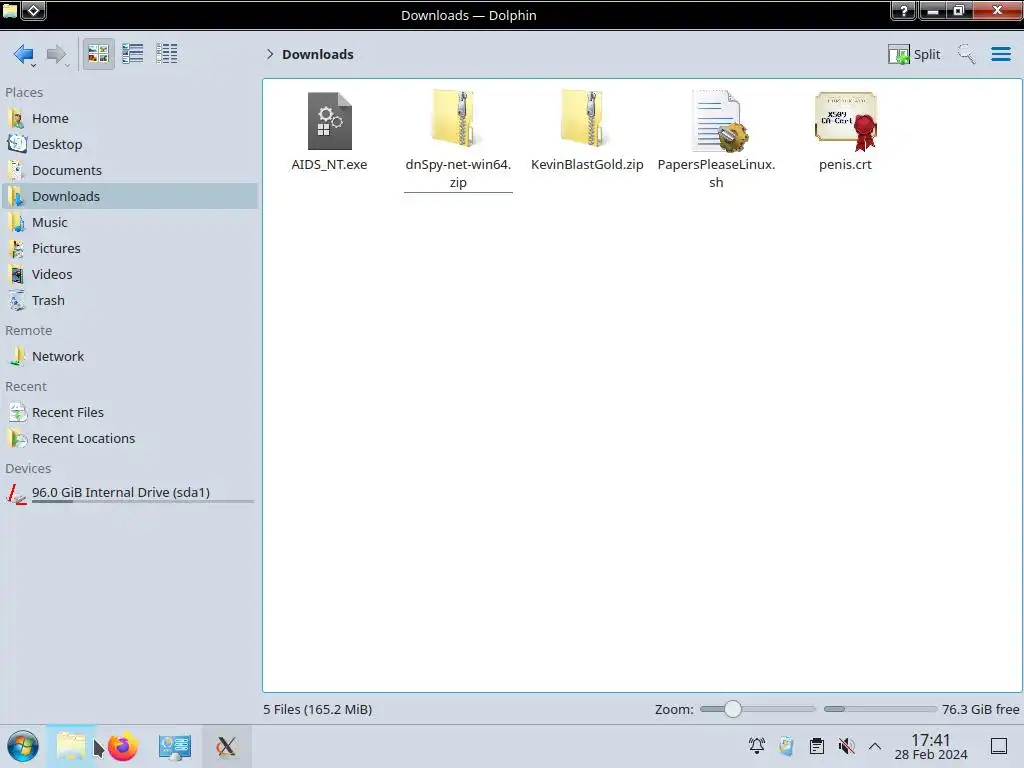The image size is (1024, 768).
Task: Open Documents in Places panel
Action: [x=129, y=170]
